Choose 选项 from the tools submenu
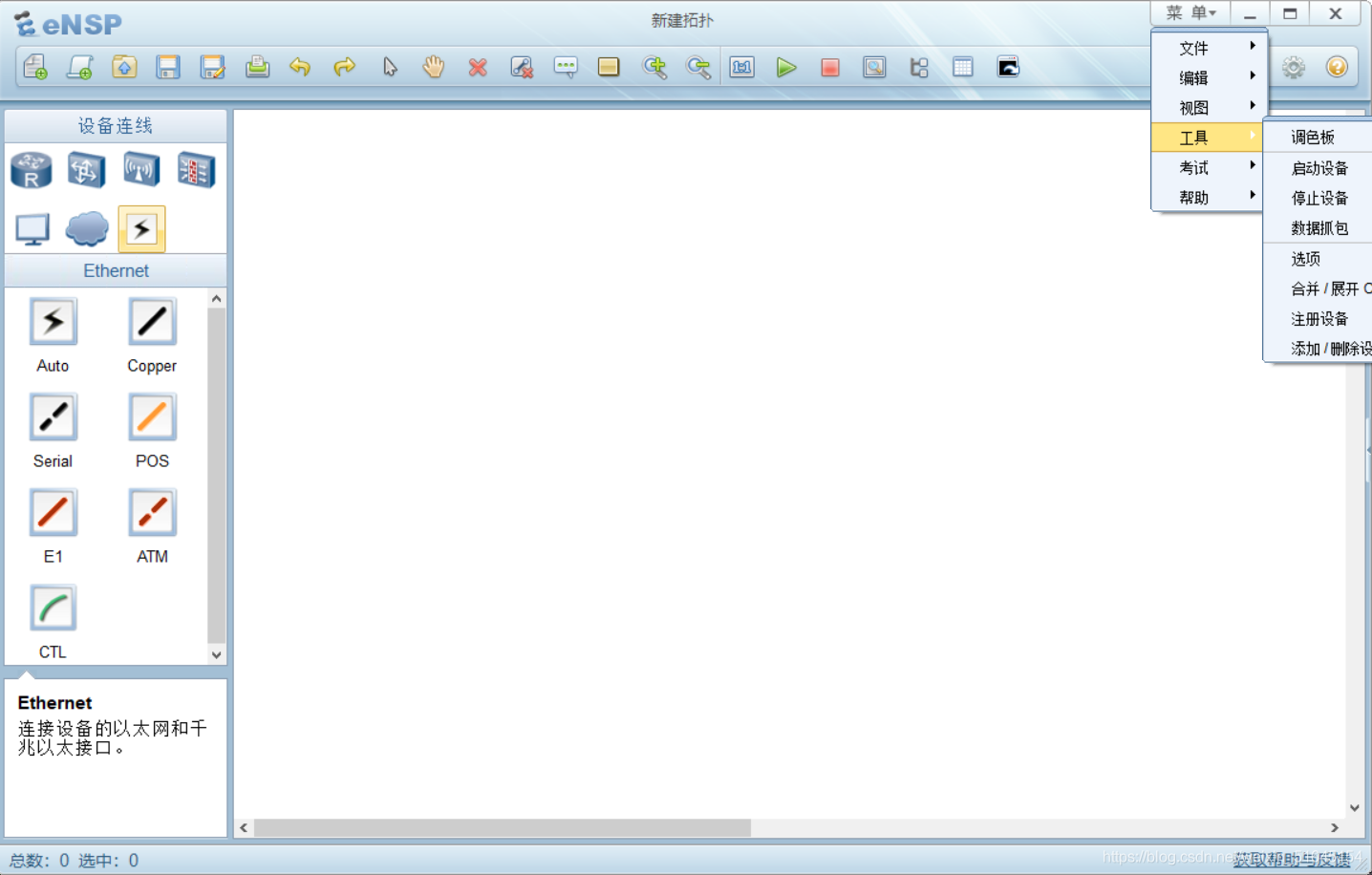The image size is (1372, 875). click(1318, 259)
